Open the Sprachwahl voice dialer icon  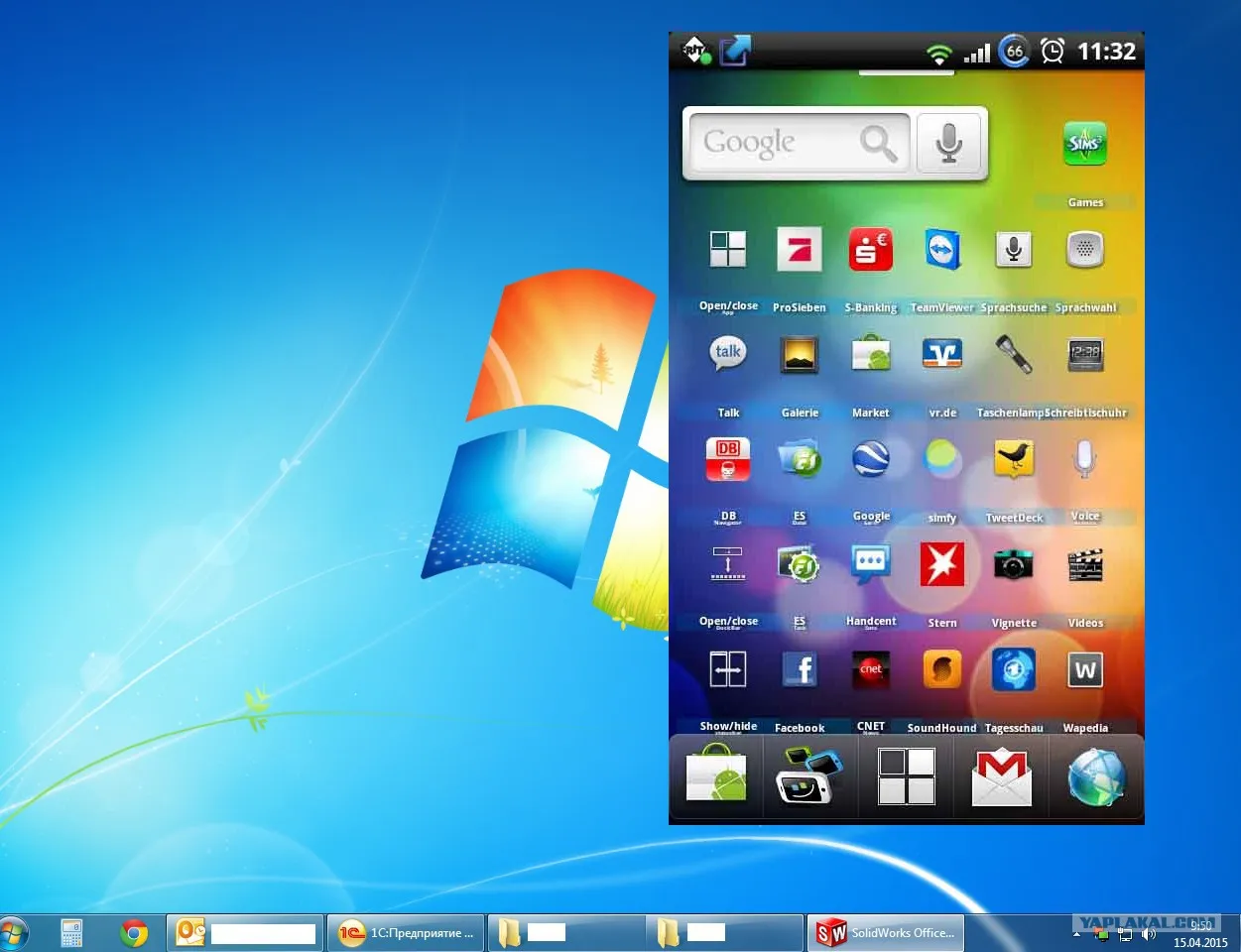click(1085, 250)
